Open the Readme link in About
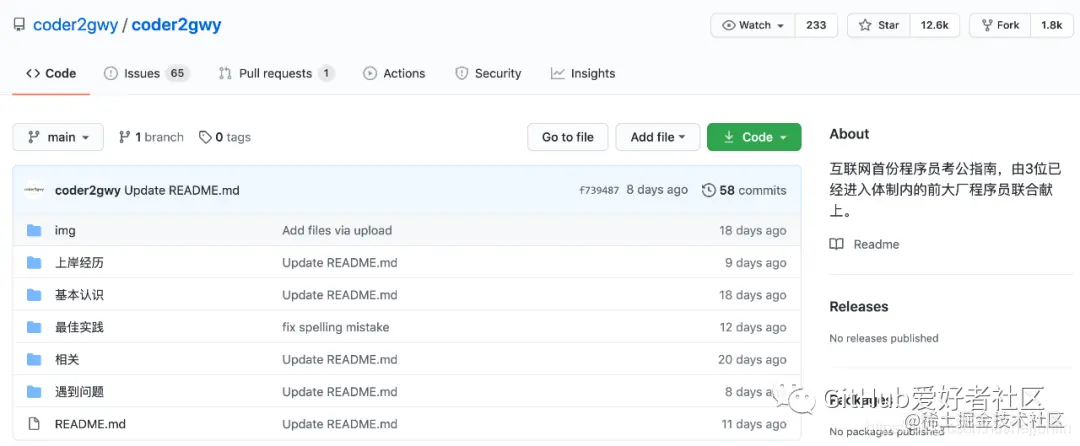 point(876,244)
